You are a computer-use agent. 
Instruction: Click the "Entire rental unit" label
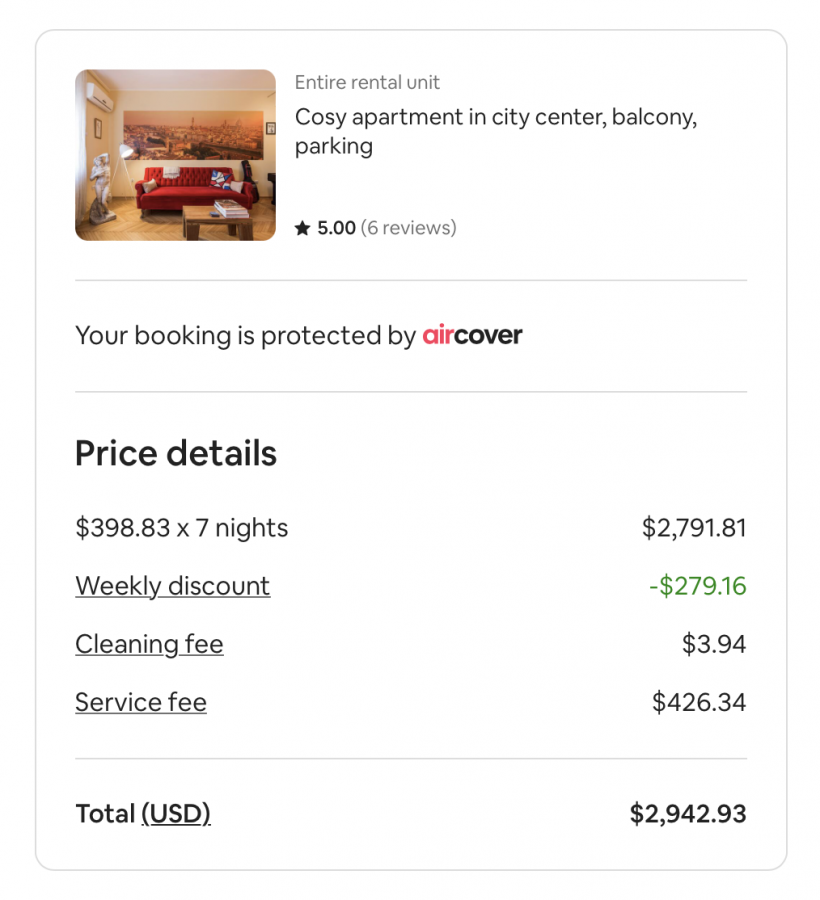(367, 83)
